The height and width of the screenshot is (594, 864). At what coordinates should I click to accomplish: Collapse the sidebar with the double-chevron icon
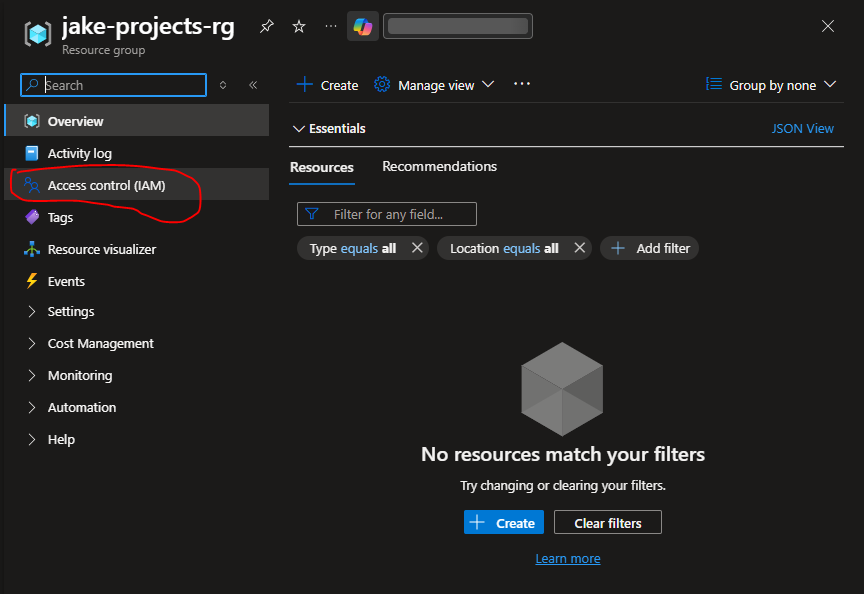[253, 85]
